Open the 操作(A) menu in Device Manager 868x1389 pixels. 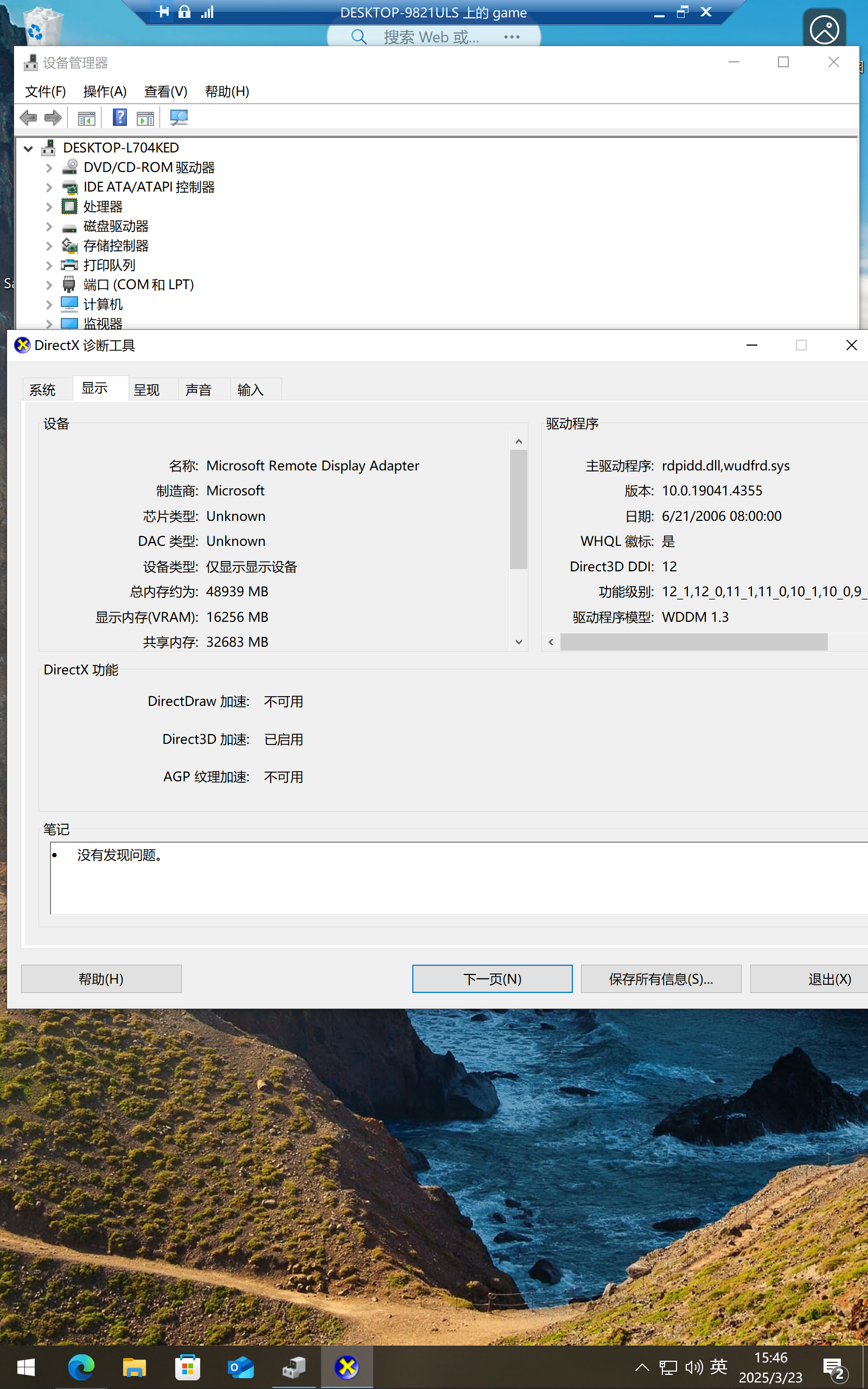coord(105,91)
